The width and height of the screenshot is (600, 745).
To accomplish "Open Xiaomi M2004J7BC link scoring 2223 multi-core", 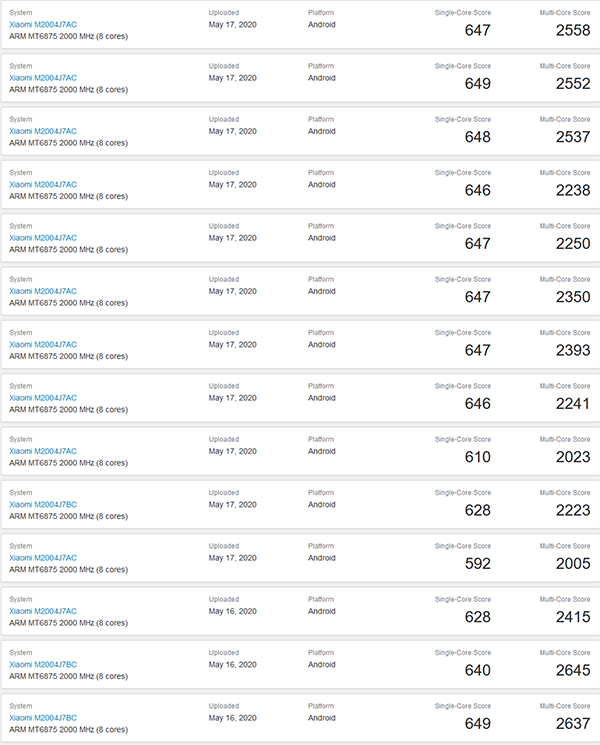I will [43, 505].
